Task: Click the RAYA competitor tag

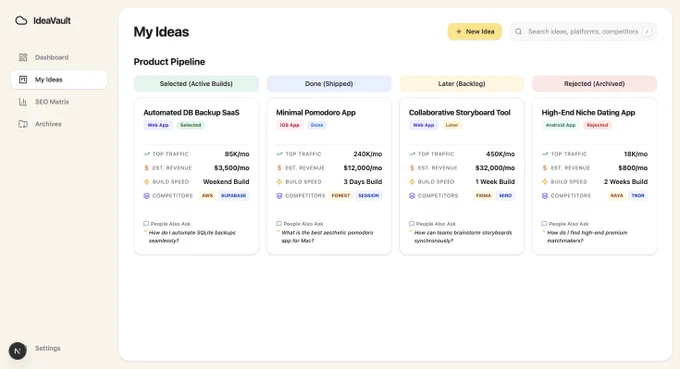Action: tap(617, 196)
